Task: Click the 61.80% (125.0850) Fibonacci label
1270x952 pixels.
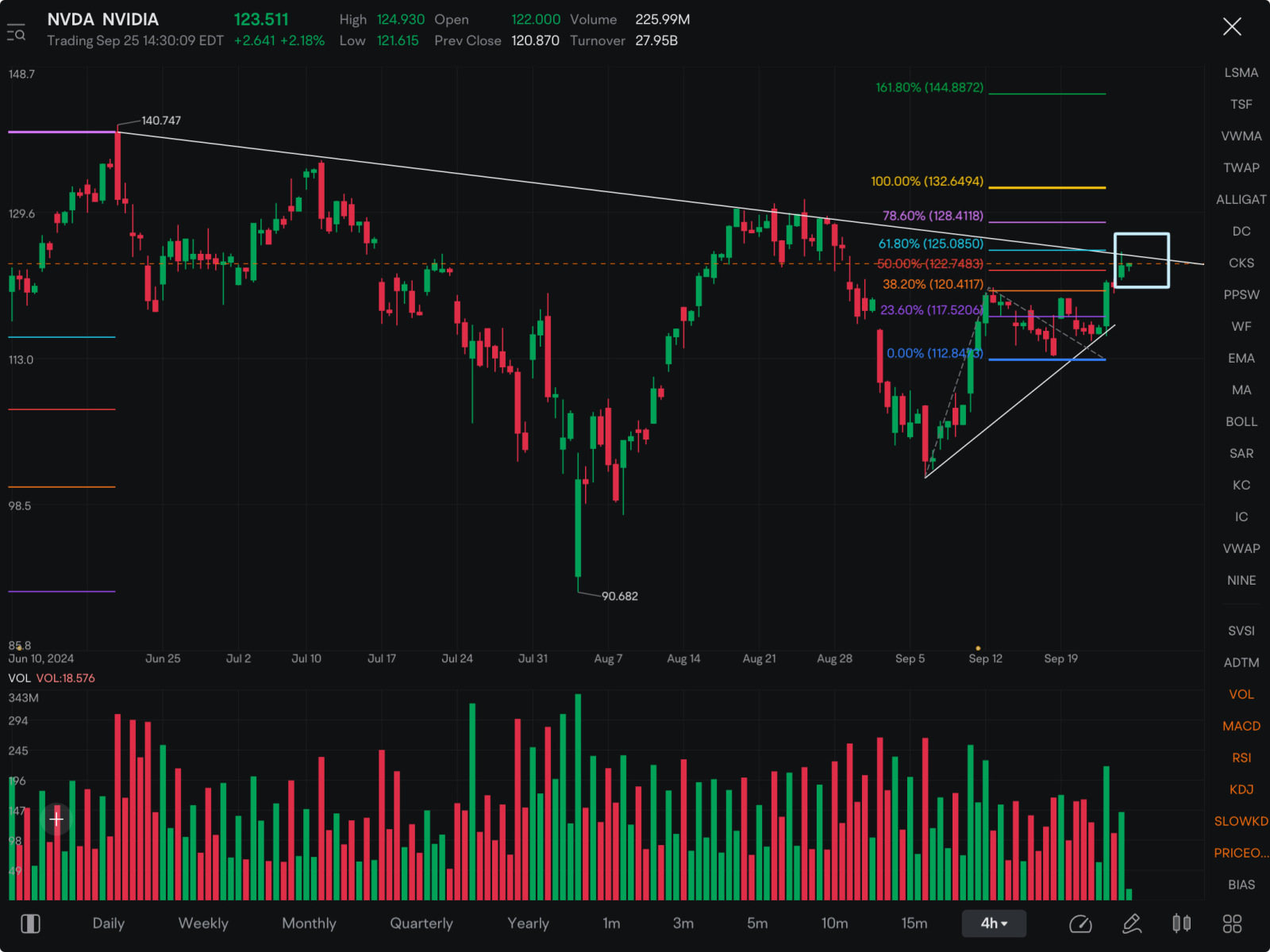Action: tap(931, 244)
